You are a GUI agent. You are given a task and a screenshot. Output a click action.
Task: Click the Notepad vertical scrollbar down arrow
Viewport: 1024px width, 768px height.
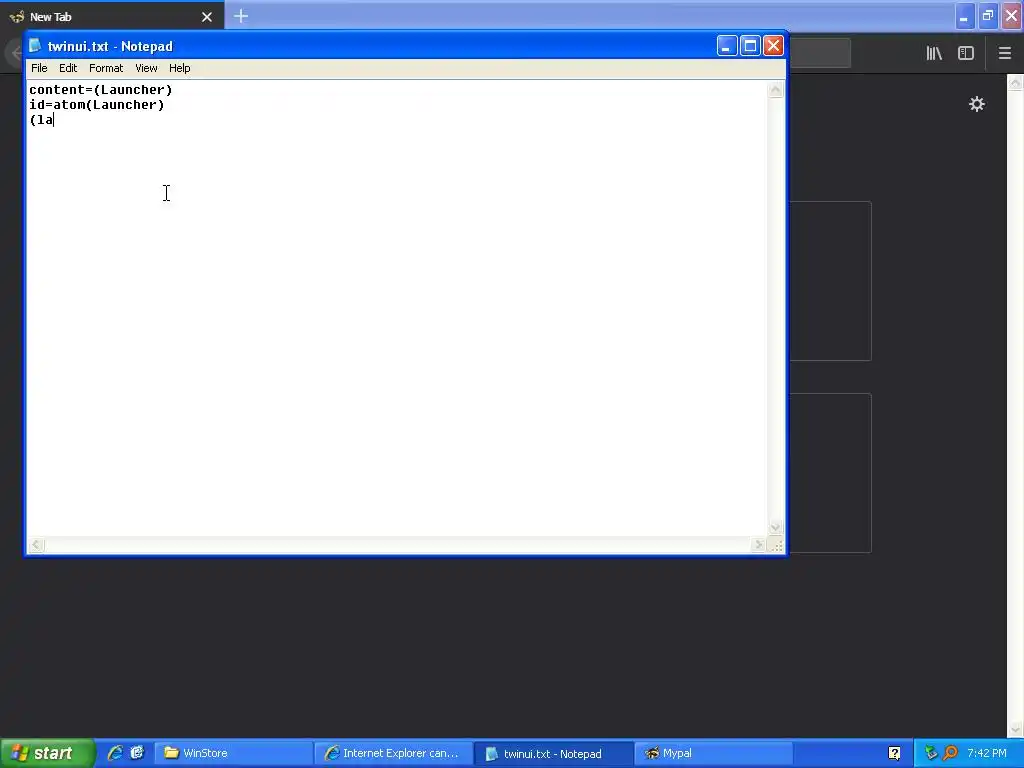pyautogui.click(x=775, y=528)
